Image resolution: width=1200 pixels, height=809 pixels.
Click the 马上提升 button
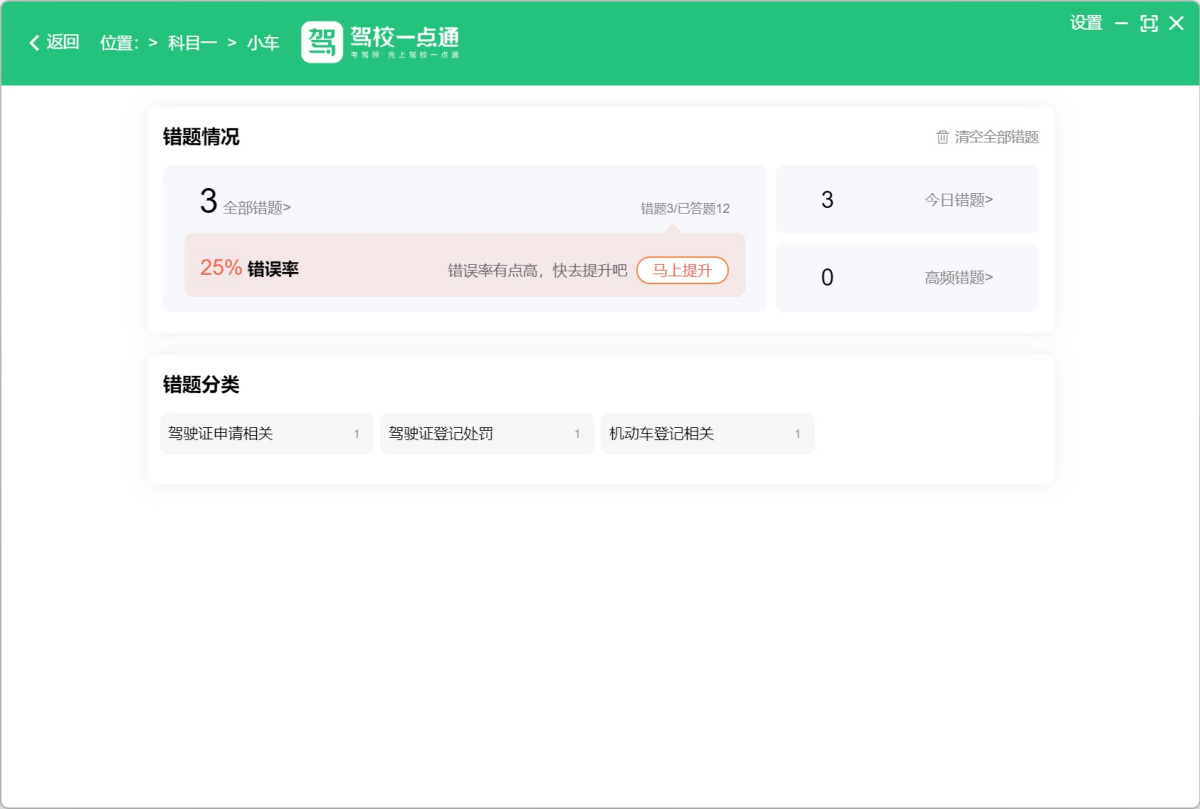[x=683, y=270]
